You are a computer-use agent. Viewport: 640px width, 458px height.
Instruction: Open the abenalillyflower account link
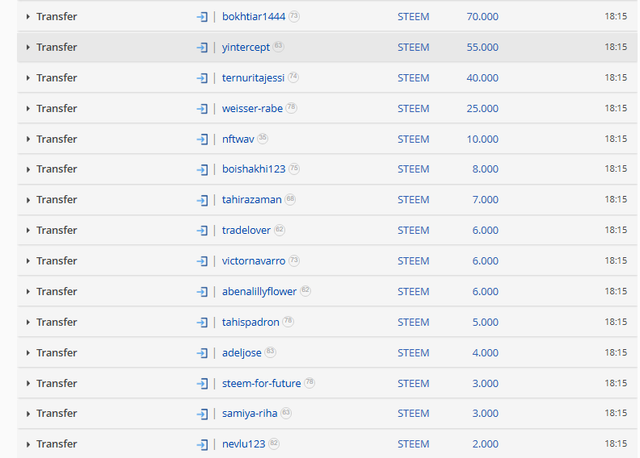(259, 292)
